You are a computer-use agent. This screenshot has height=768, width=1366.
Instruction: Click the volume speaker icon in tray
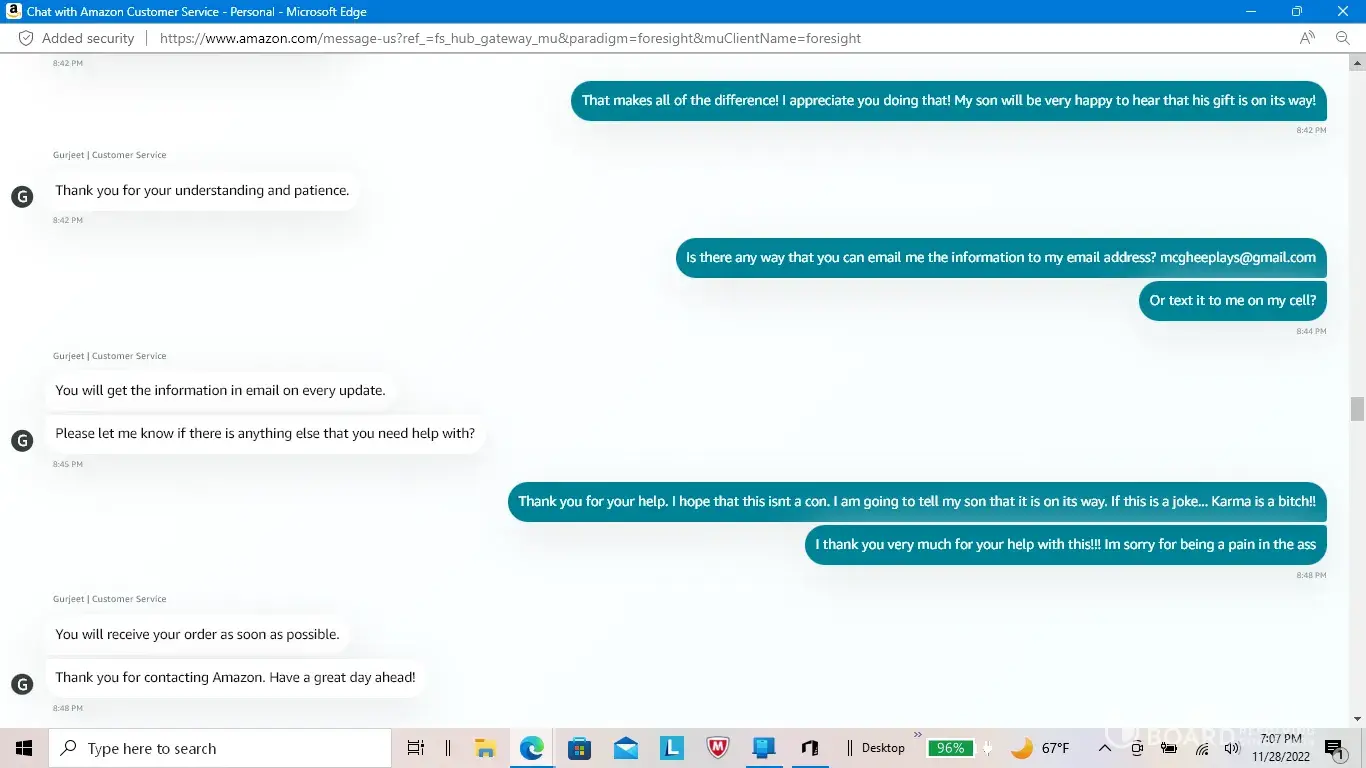click(1231, 748)
